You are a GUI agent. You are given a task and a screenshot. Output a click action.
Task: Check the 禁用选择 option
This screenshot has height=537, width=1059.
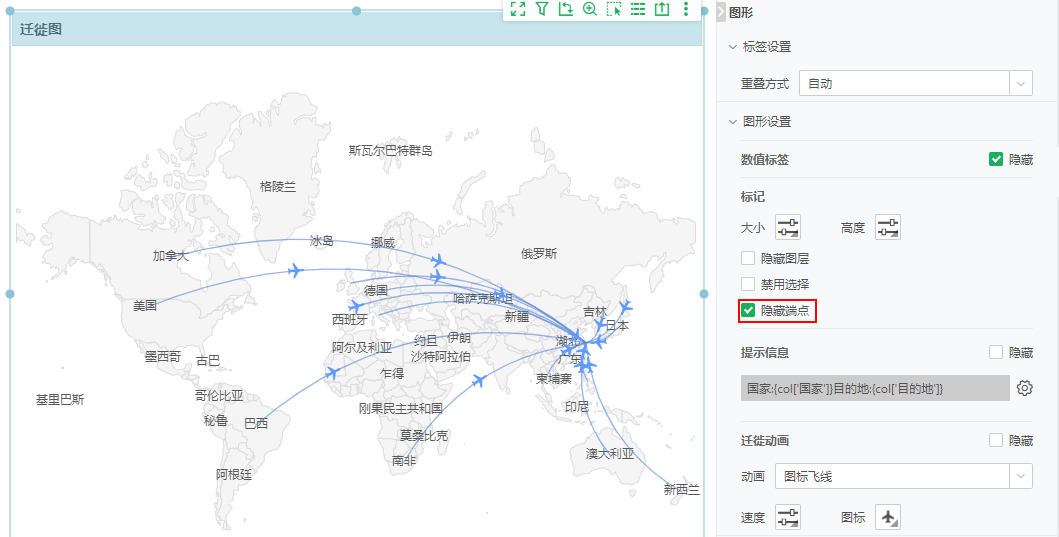[748, 284]
